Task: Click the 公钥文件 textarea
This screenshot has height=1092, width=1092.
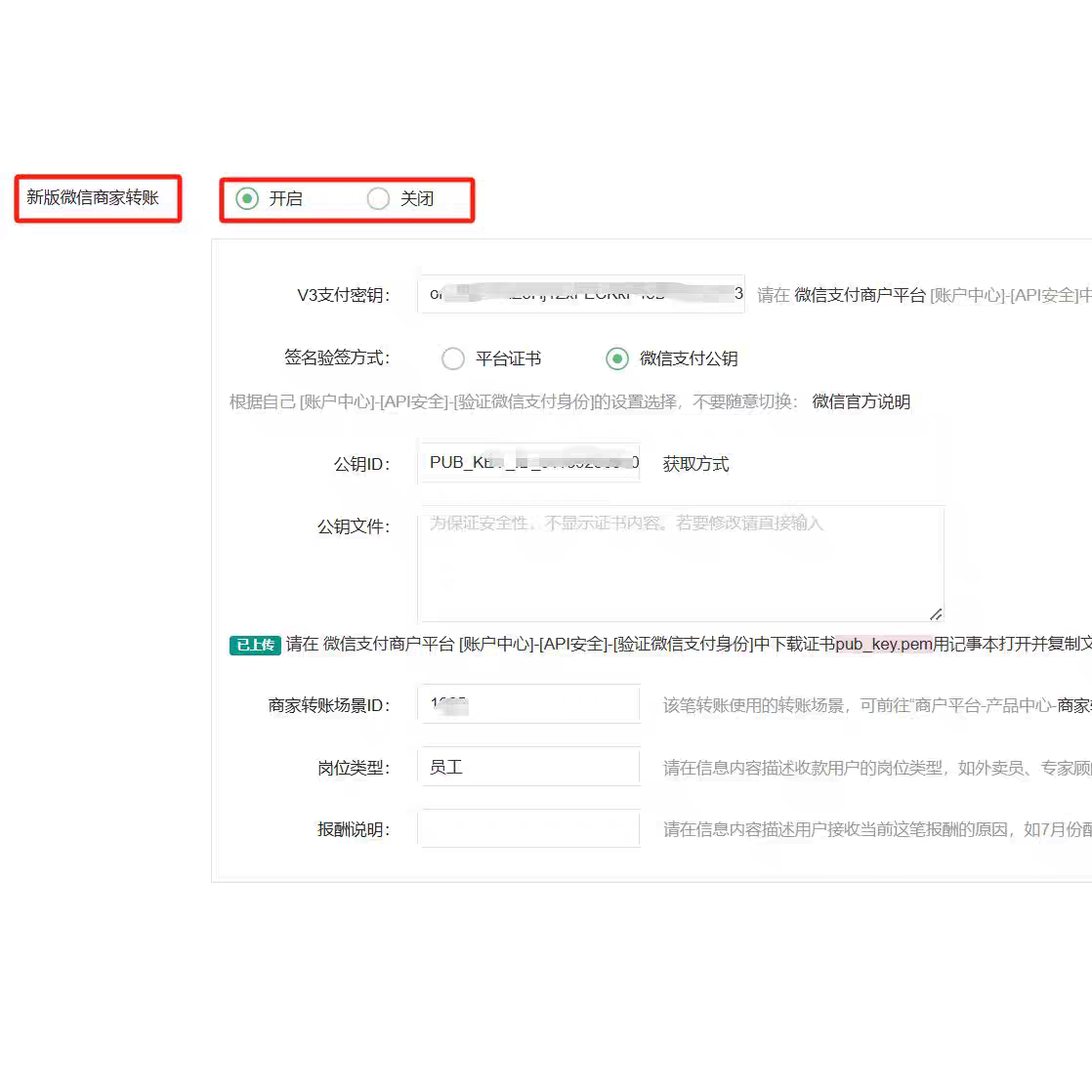Action: point(681,564)
